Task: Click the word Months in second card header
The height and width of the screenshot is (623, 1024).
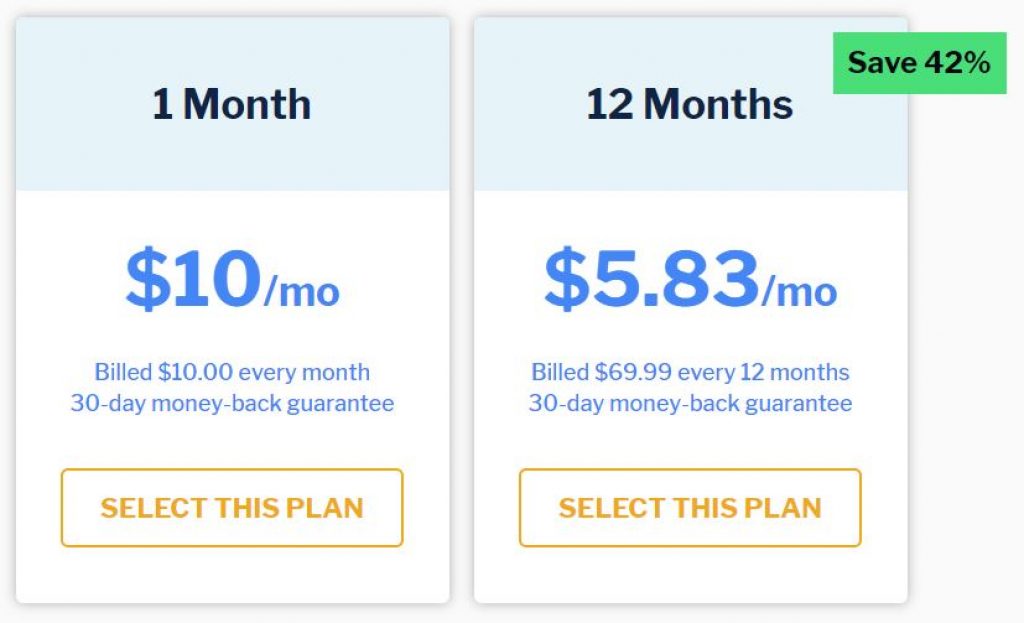Action: point(718,104)
